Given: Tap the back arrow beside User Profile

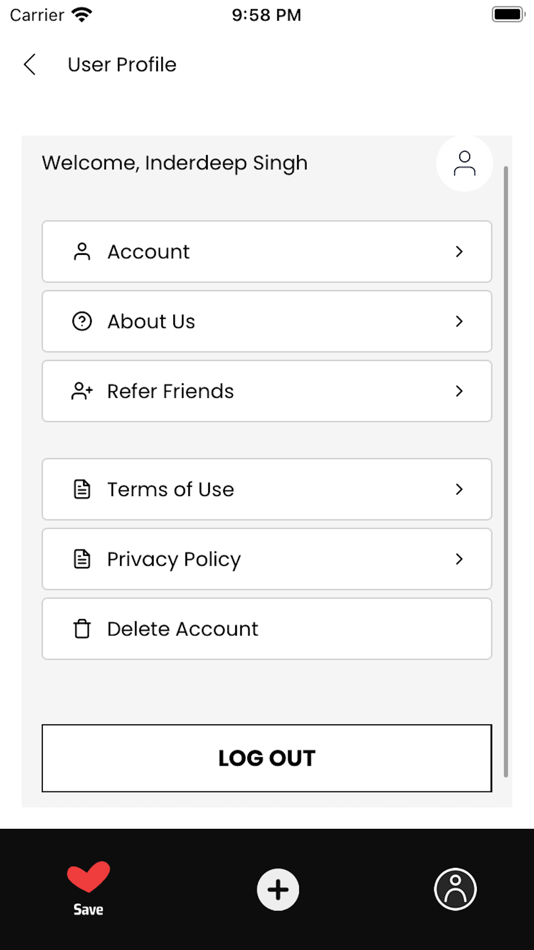Looking at the screenshot, I should [x=29, y=64].
